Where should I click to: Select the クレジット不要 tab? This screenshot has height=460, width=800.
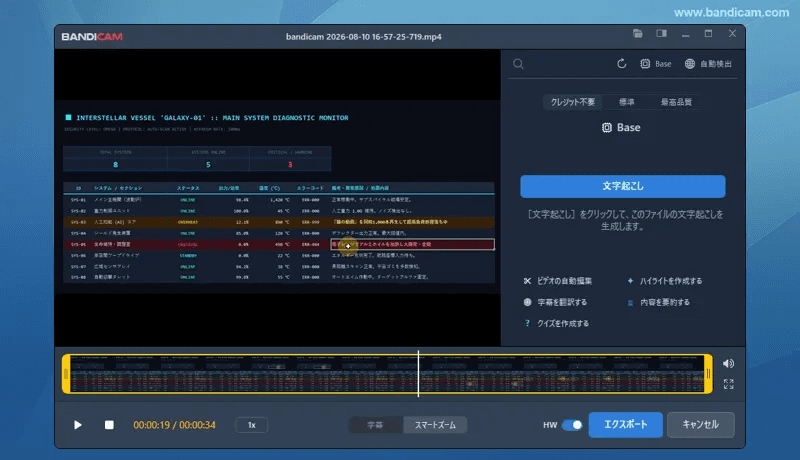click(572, 102)
